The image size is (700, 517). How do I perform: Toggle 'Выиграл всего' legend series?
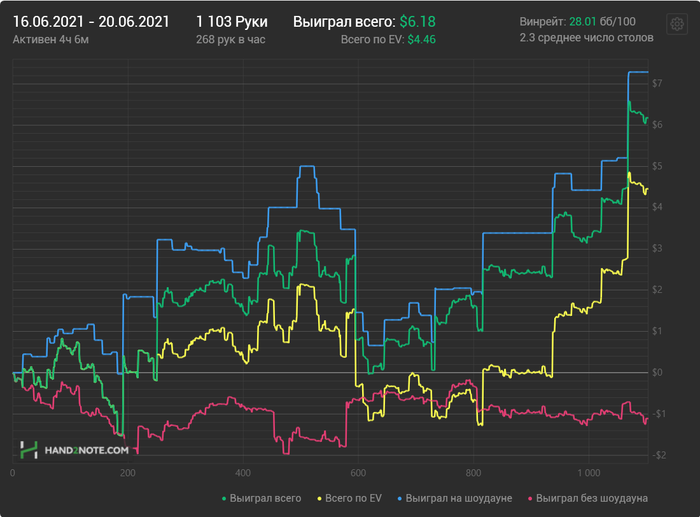(x=262, y=498)
